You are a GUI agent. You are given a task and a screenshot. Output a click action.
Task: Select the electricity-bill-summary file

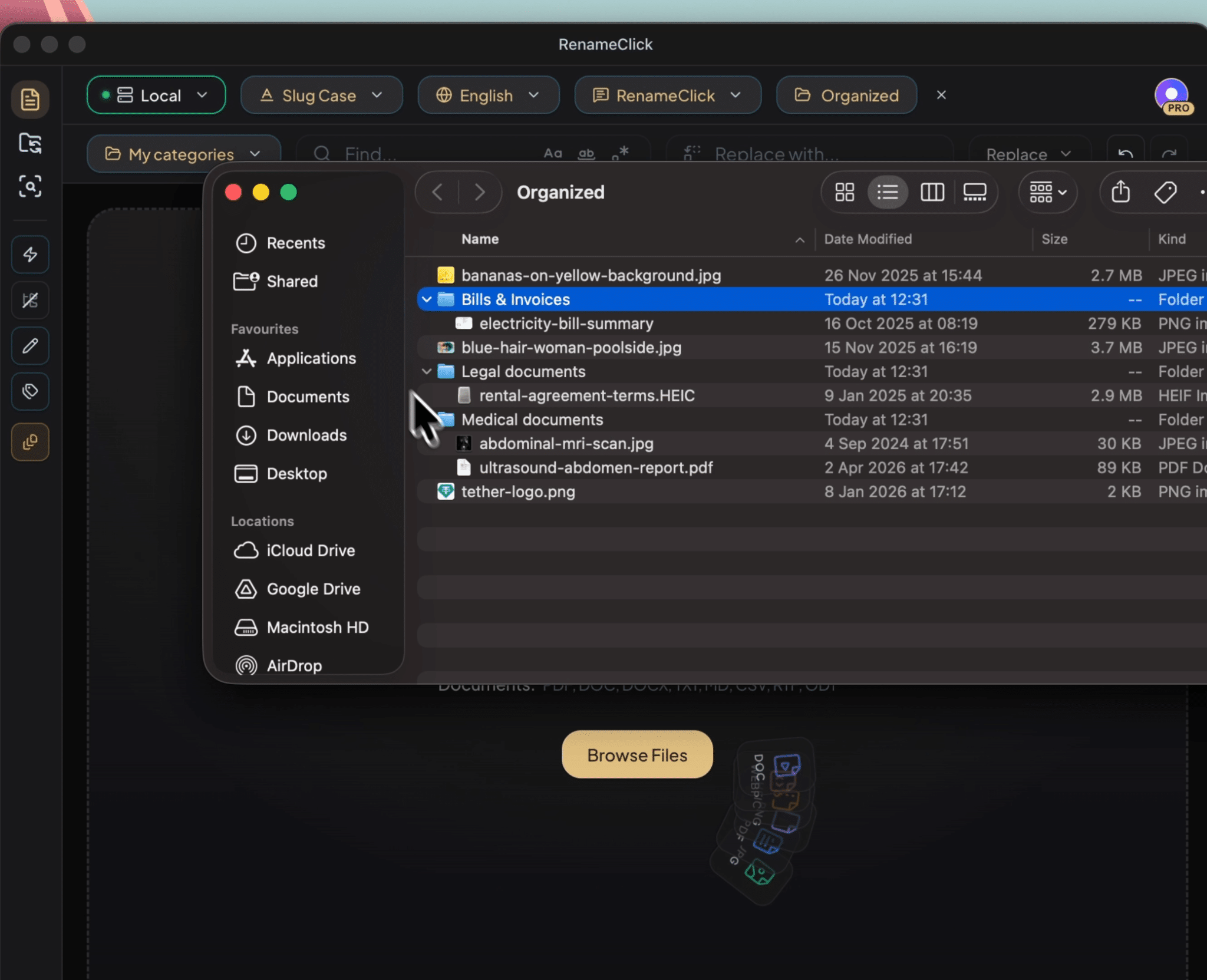click(x=811, y=324)
